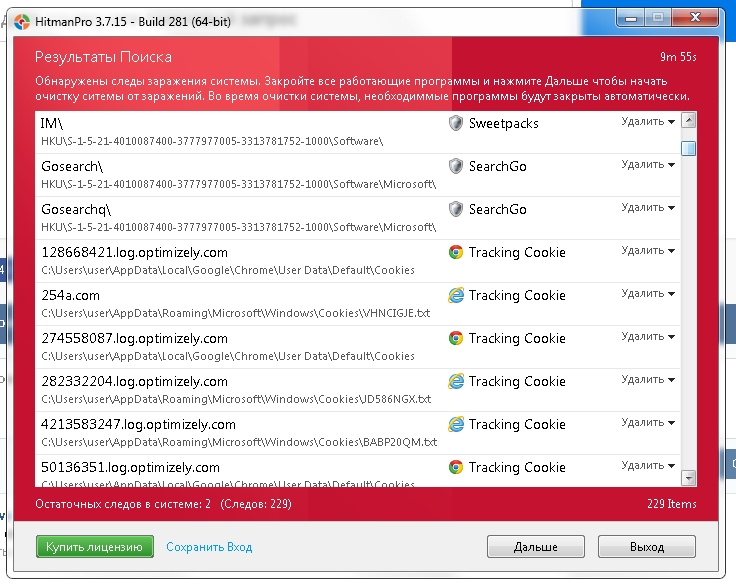Select the 50136351.log.optimizely.com entry
736x586 pixels.
point(130,468)
